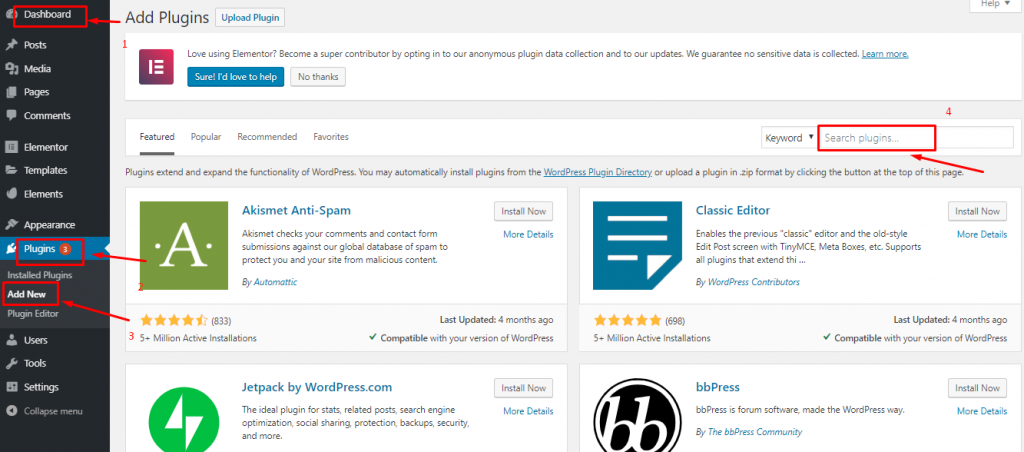The width and height of the screenshot is (1024, 452).
Task: Open the WordPress Plugin Directory link
Action: (598, 172)
